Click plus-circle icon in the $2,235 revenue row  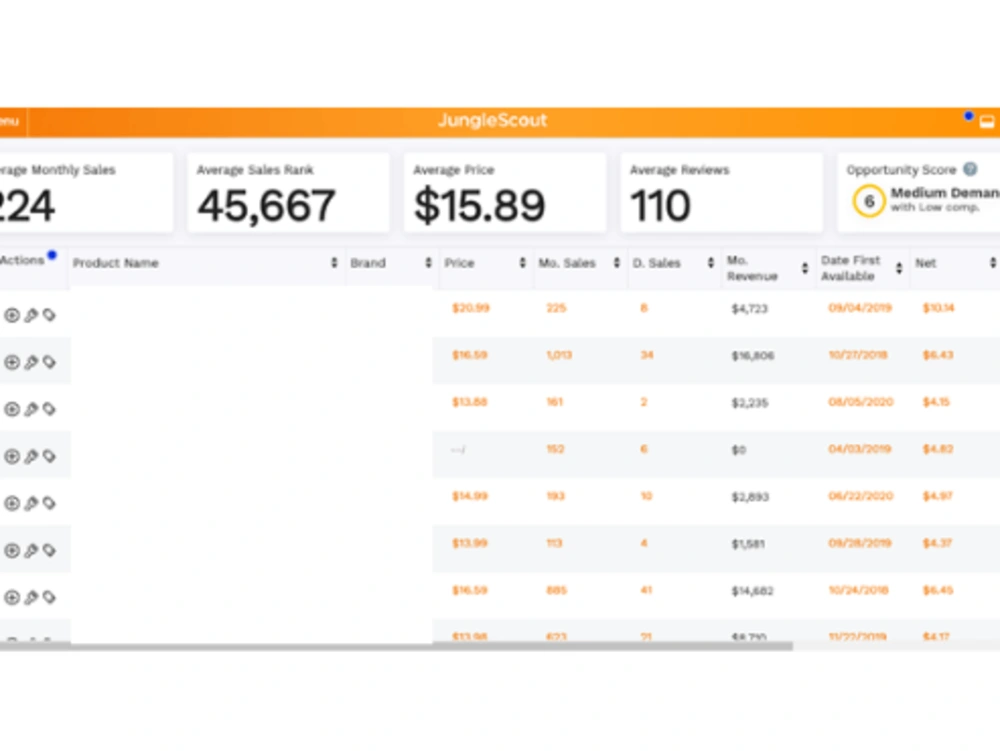pyautogui.click(x=11, y=409)
